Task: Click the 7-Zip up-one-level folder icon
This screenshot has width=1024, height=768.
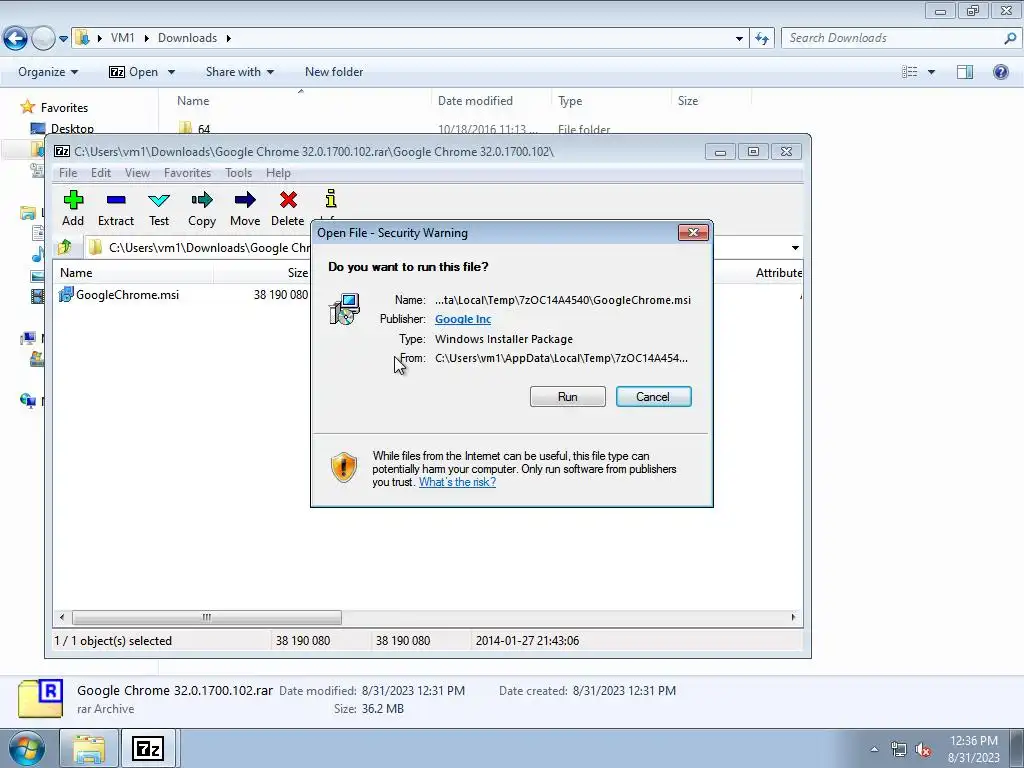Action: (64, 248)
